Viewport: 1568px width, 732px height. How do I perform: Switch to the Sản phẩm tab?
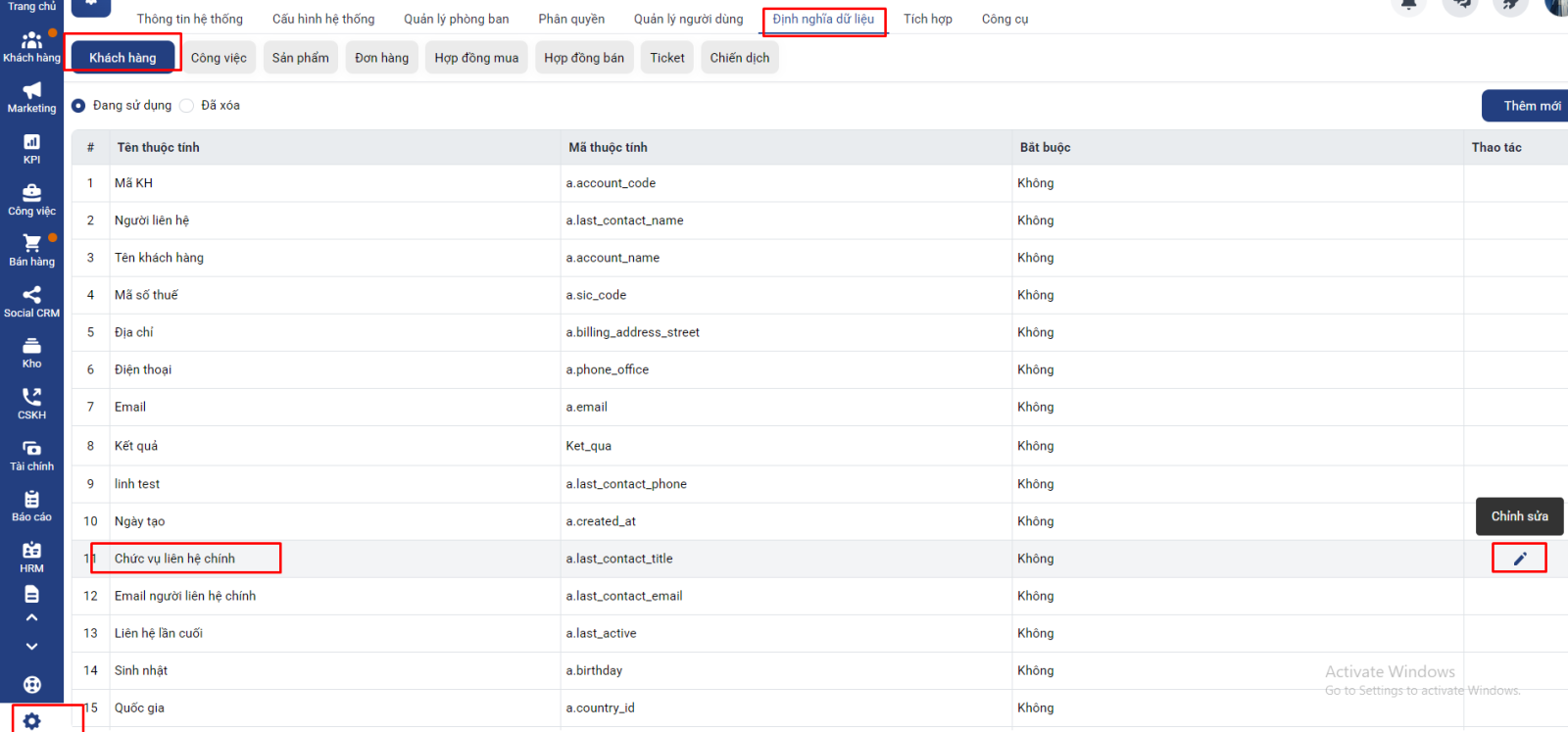(300, 58)
